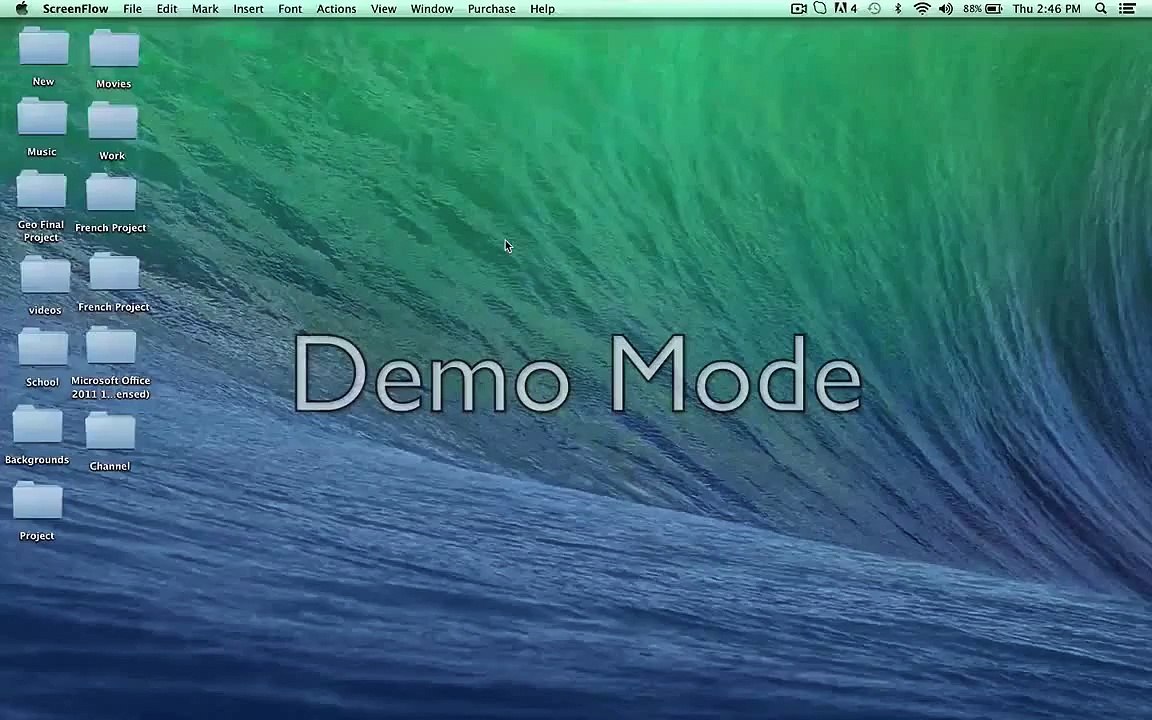
Task: Click the ScreenFlow camera recording status icon
Action: [x=798, y=9]
